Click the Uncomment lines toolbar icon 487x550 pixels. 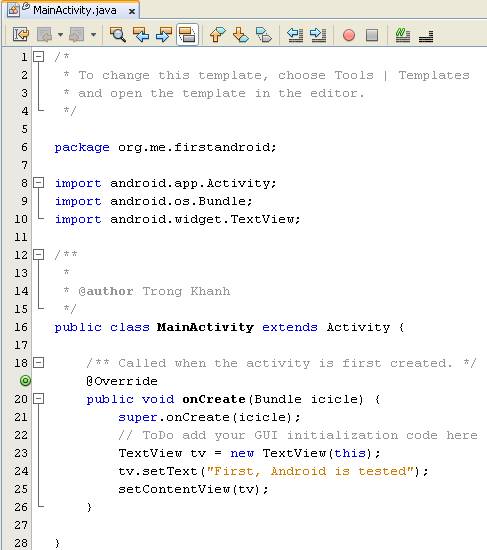pos(426,34)
